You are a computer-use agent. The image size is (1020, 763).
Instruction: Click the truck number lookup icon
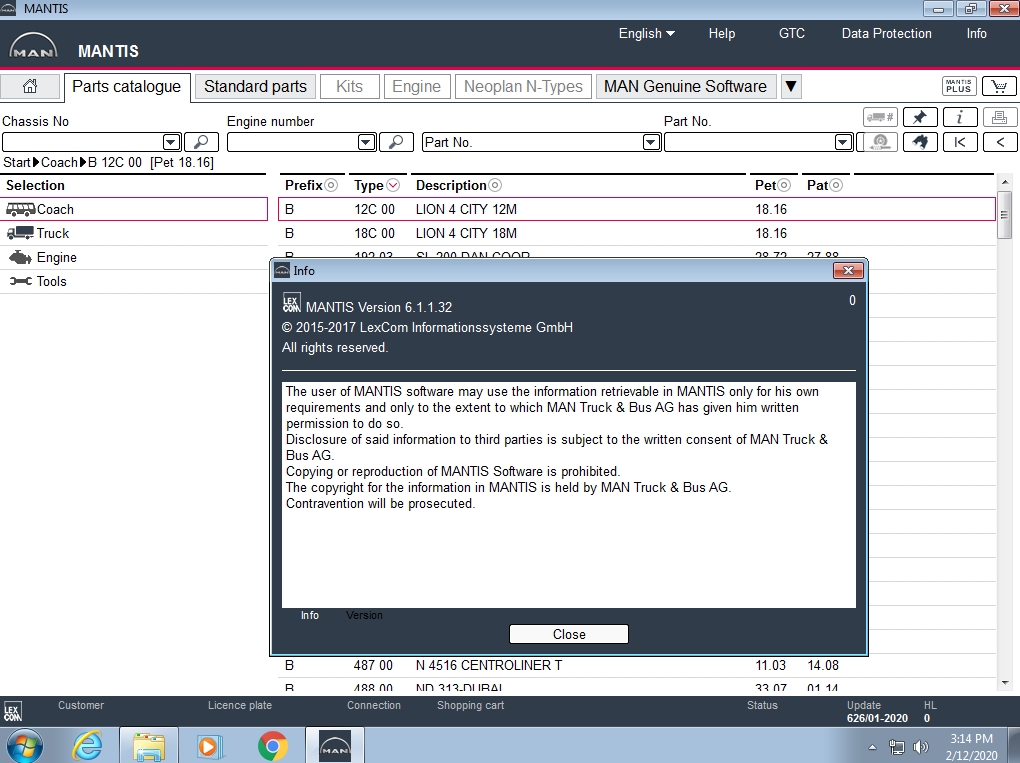[879, 118]
